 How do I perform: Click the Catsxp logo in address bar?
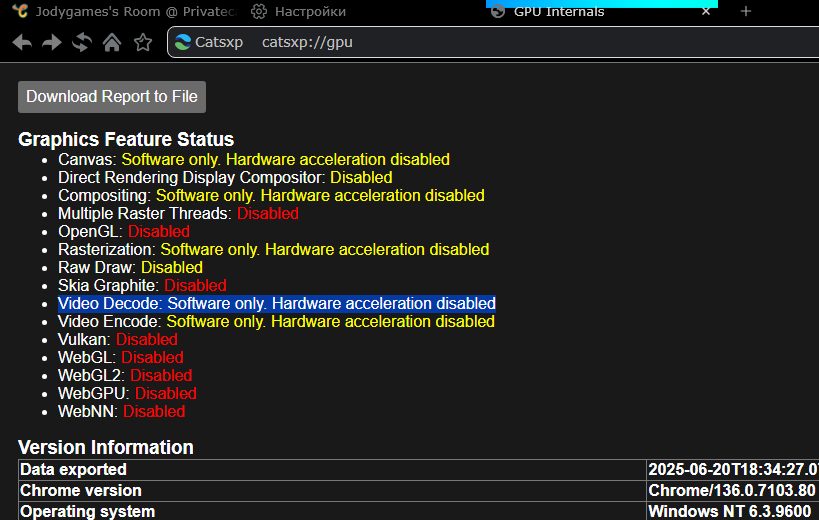183,42
